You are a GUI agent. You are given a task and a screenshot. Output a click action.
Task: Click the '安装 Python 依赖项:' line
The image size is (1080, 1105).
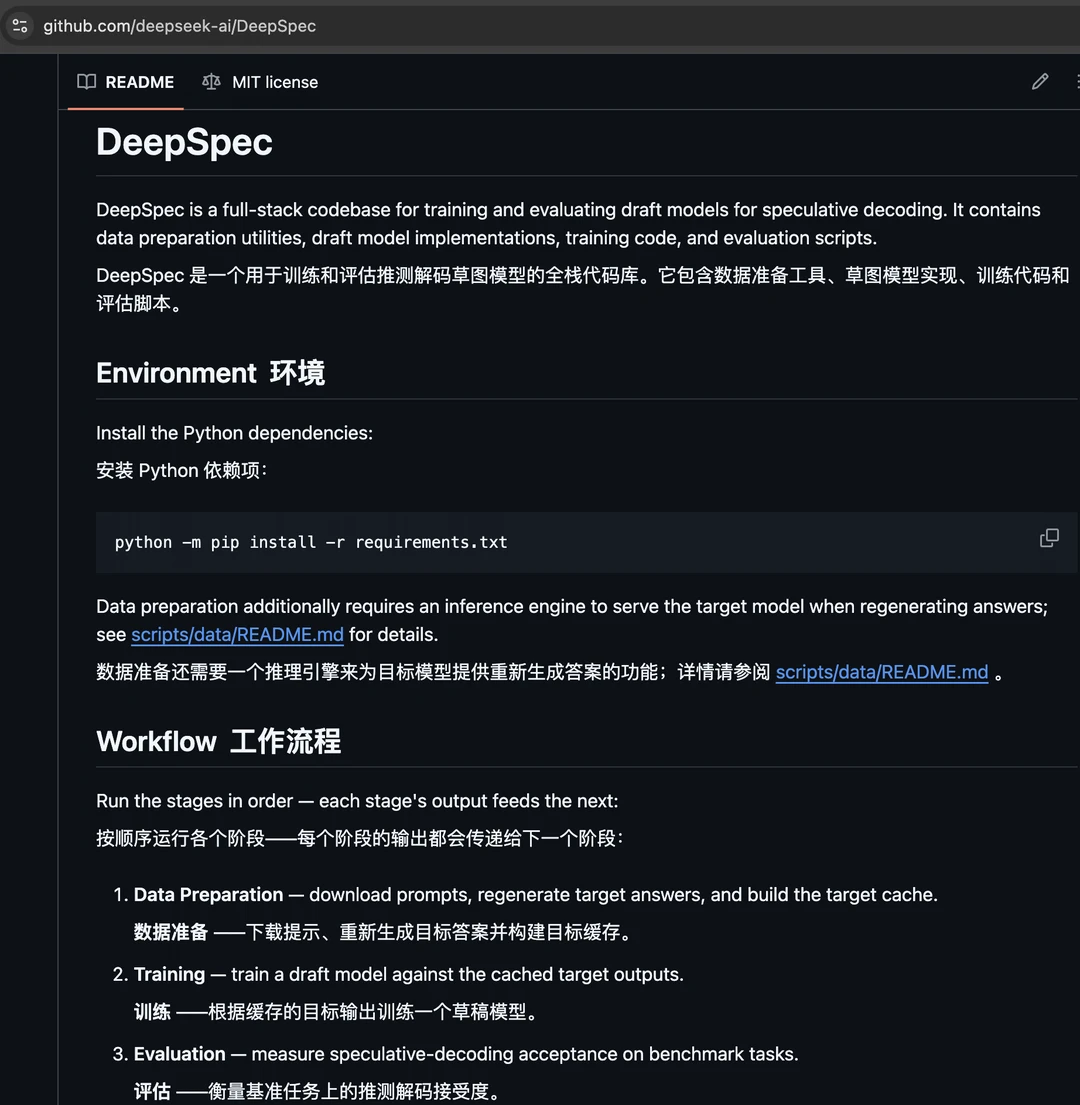[182, 470]
